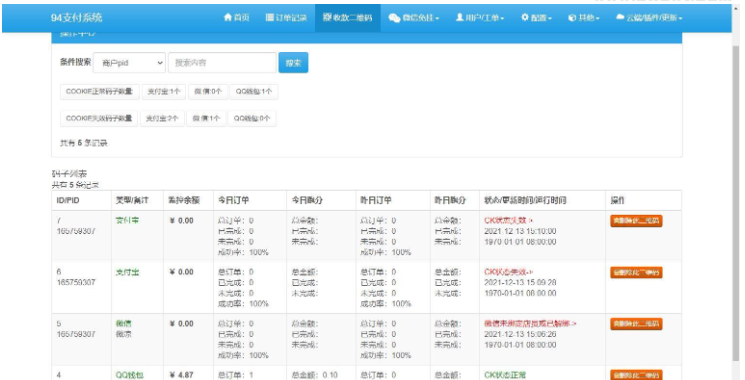Click the blue 搜索 search button
745x380 pixels.
point(293,63)
